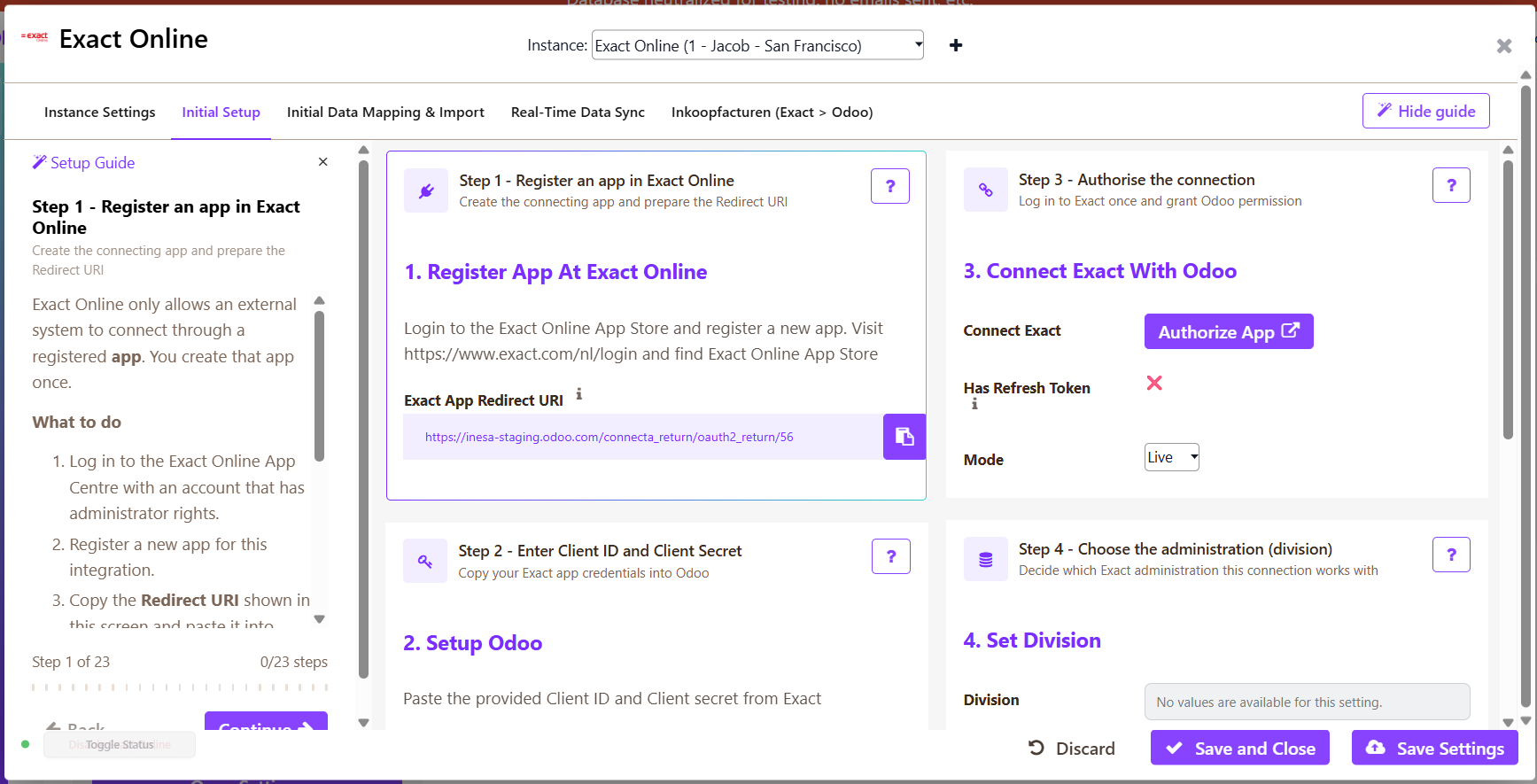This screenshot has width=1537, height=784.
Task: Click Step 3 link chain icon
Action: pyautogui.click(x=986, y=190)
